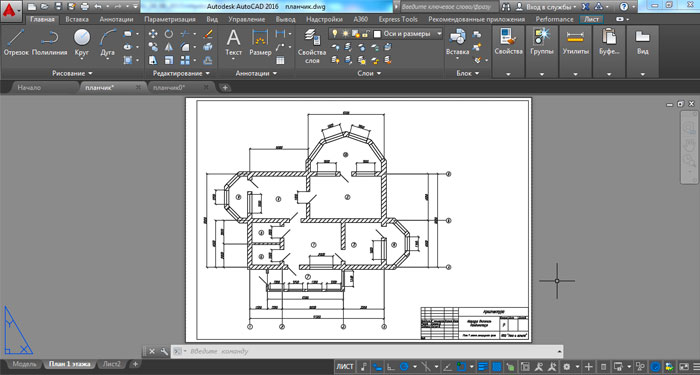Toggle layer on/off lightbulb icon

pyautogui.click(x=335, y=34)
